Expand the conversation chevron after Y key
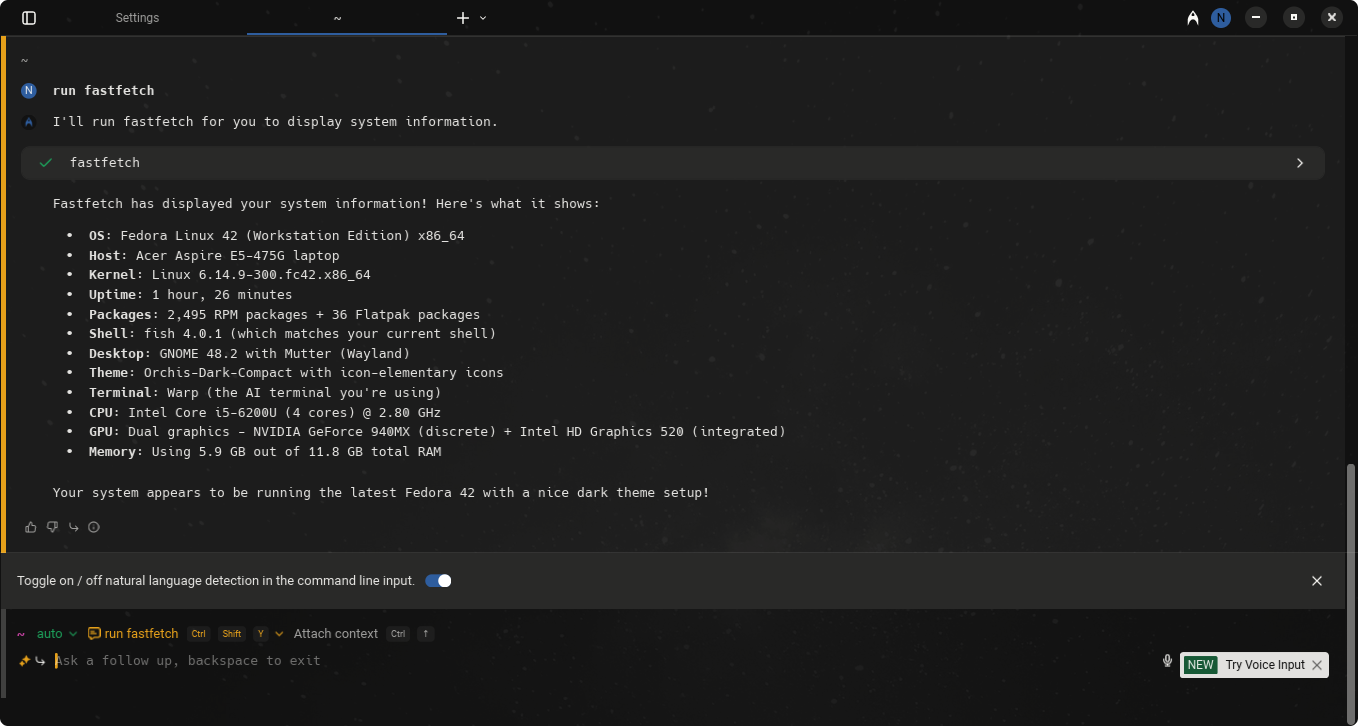The width and height of the screenshot is (1358, 726). pos(279,634)
